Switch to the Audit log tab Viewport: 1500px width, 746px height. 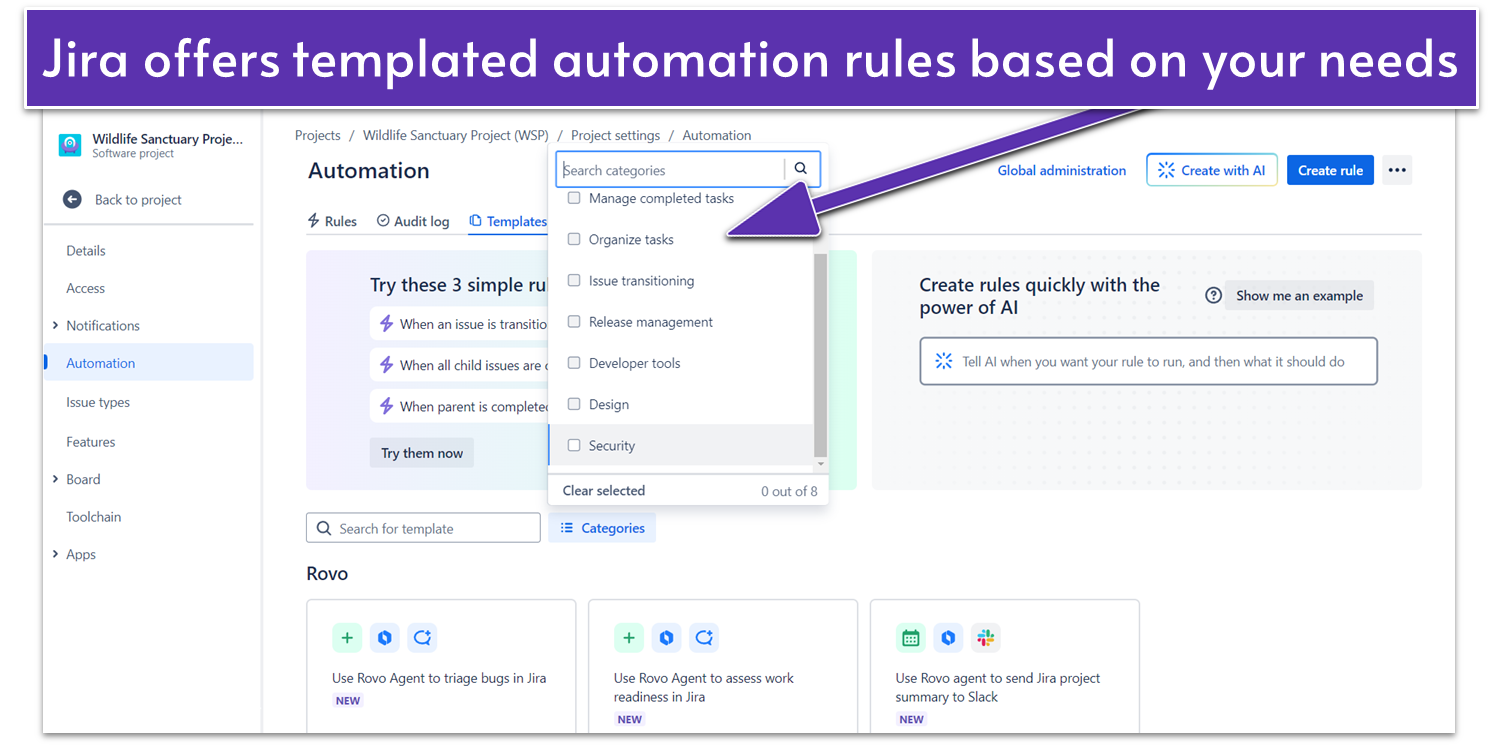click(413, 221)
